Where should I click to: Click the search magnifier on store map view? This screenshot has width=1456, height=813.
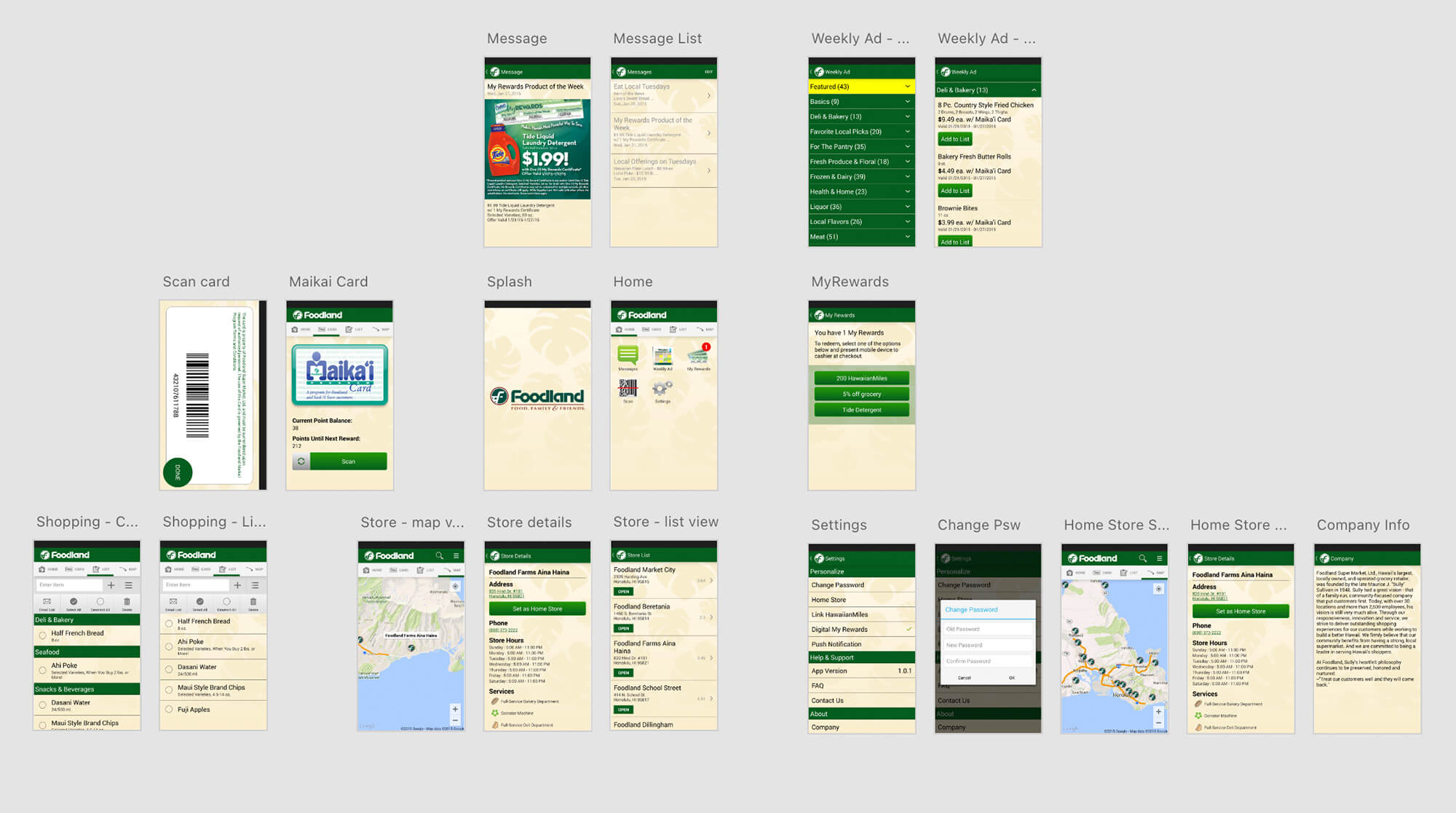point(440,555)
